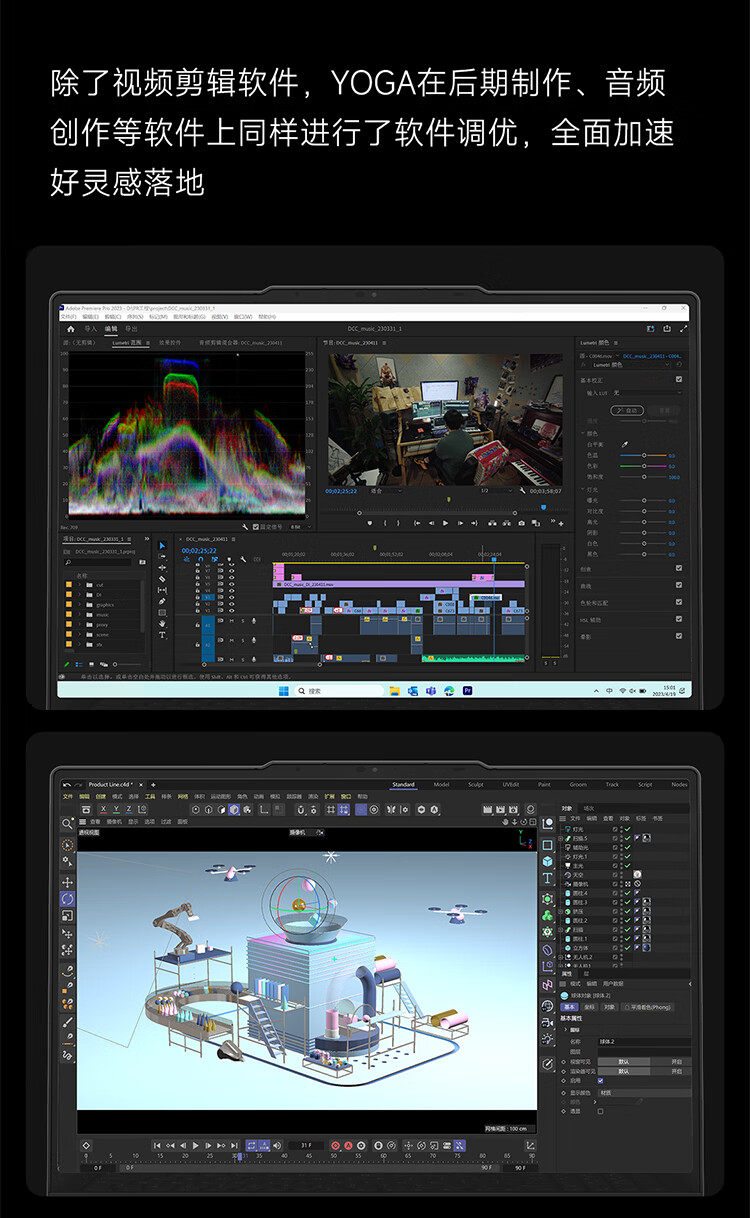Expand the graphics bin in Project panel
The image size is (750, 1218).
tap(79, 605)
